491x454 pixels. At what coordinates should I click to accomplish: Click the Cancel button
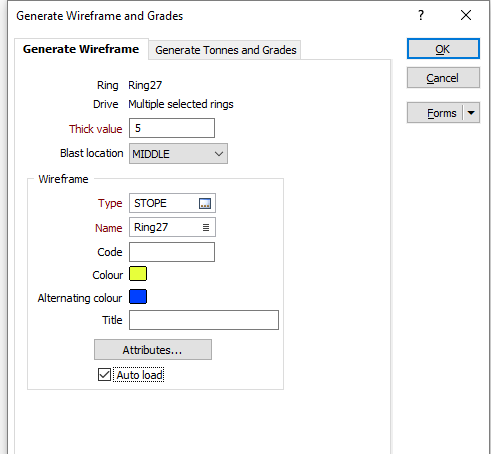pyautogui.click(x=443, y=78)
